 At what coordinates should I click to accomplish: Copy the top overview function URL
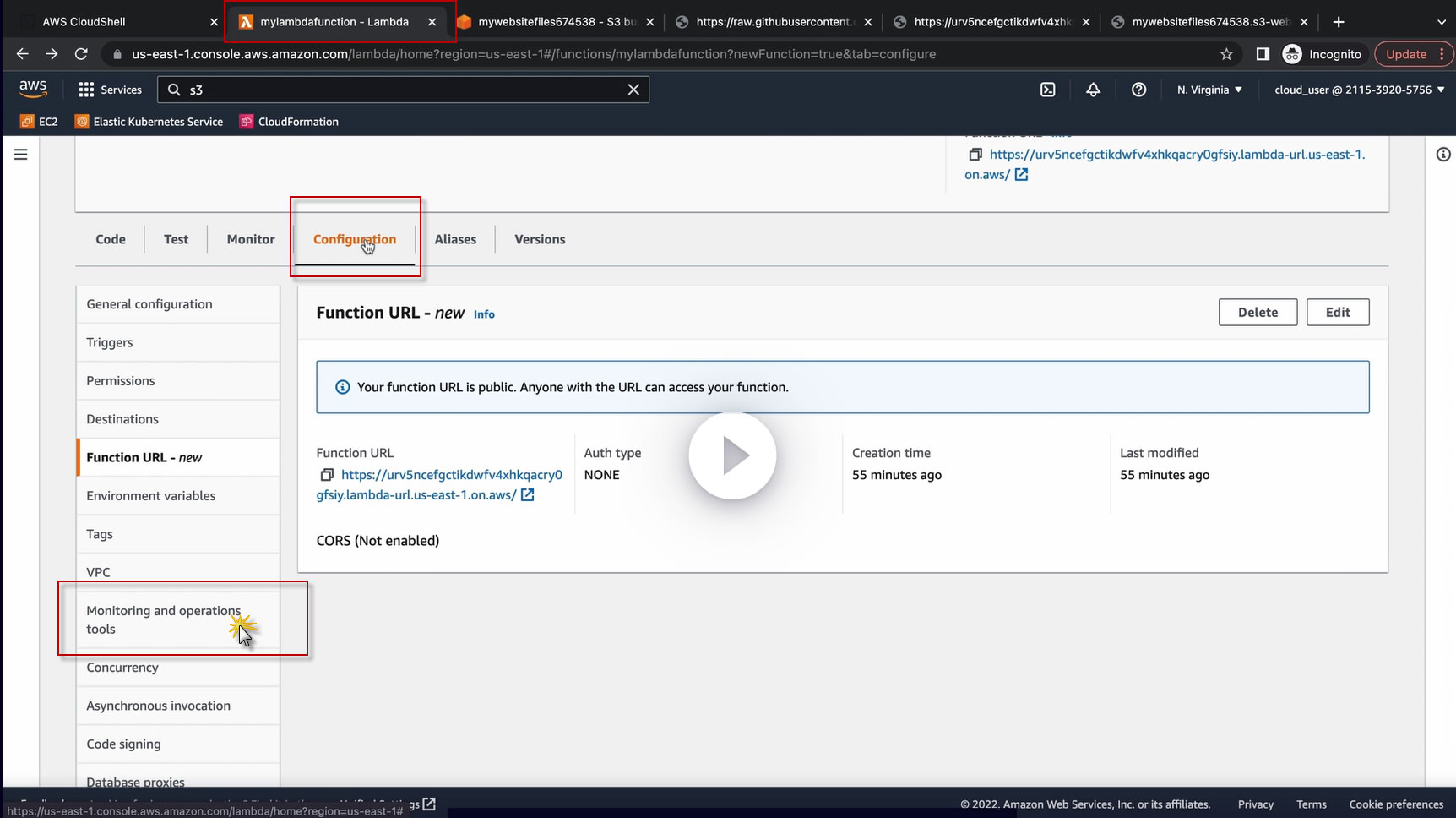pyautogui.click(x=975, y=155)
